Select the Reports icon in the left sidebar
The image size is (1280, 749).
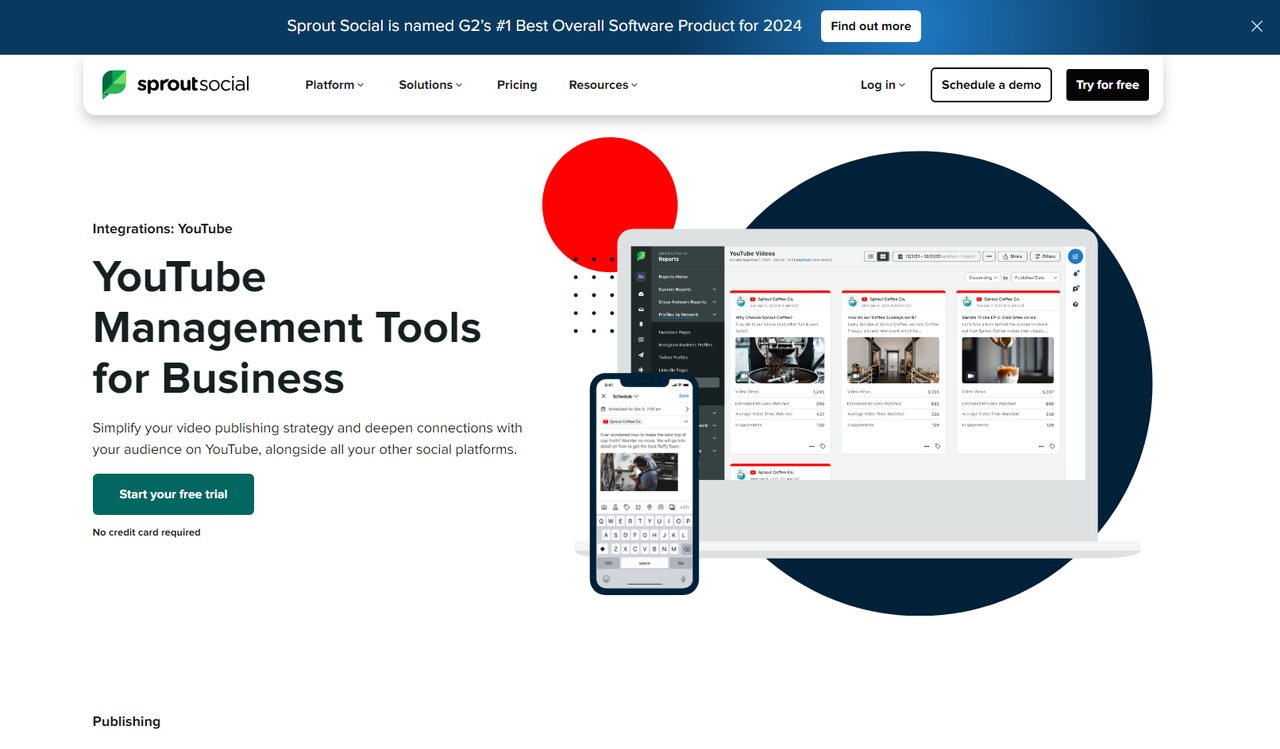641,276
